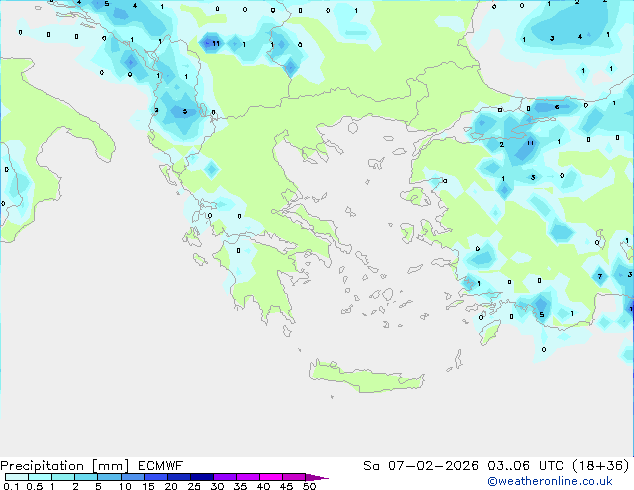Click the "20" legend scale label

pos(171,486)
